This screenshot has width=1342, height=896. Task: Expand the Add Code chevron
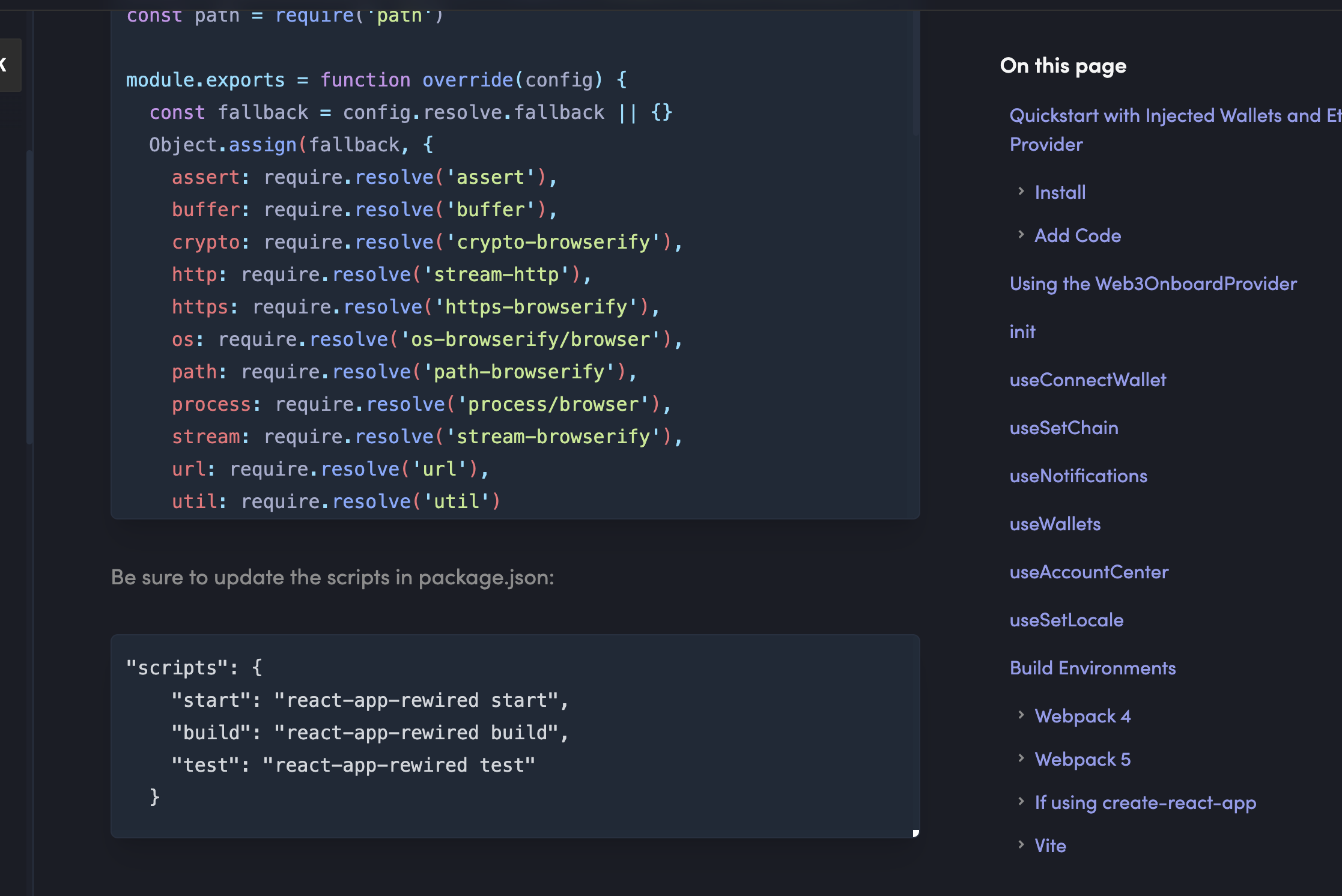pyautogui.click(x=1021, y=235)
